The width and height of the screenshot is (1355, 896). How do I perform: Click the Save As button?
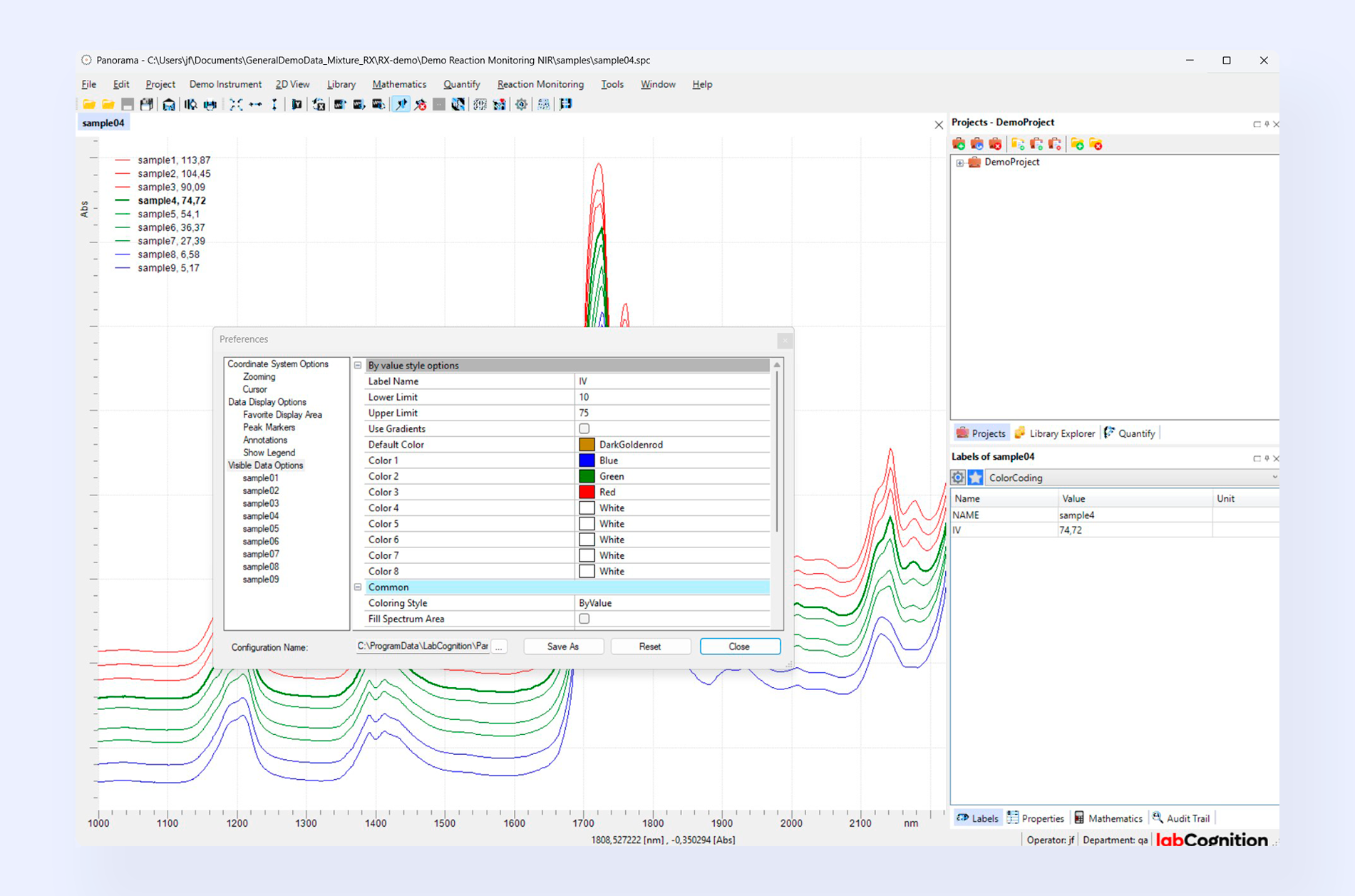563,647
